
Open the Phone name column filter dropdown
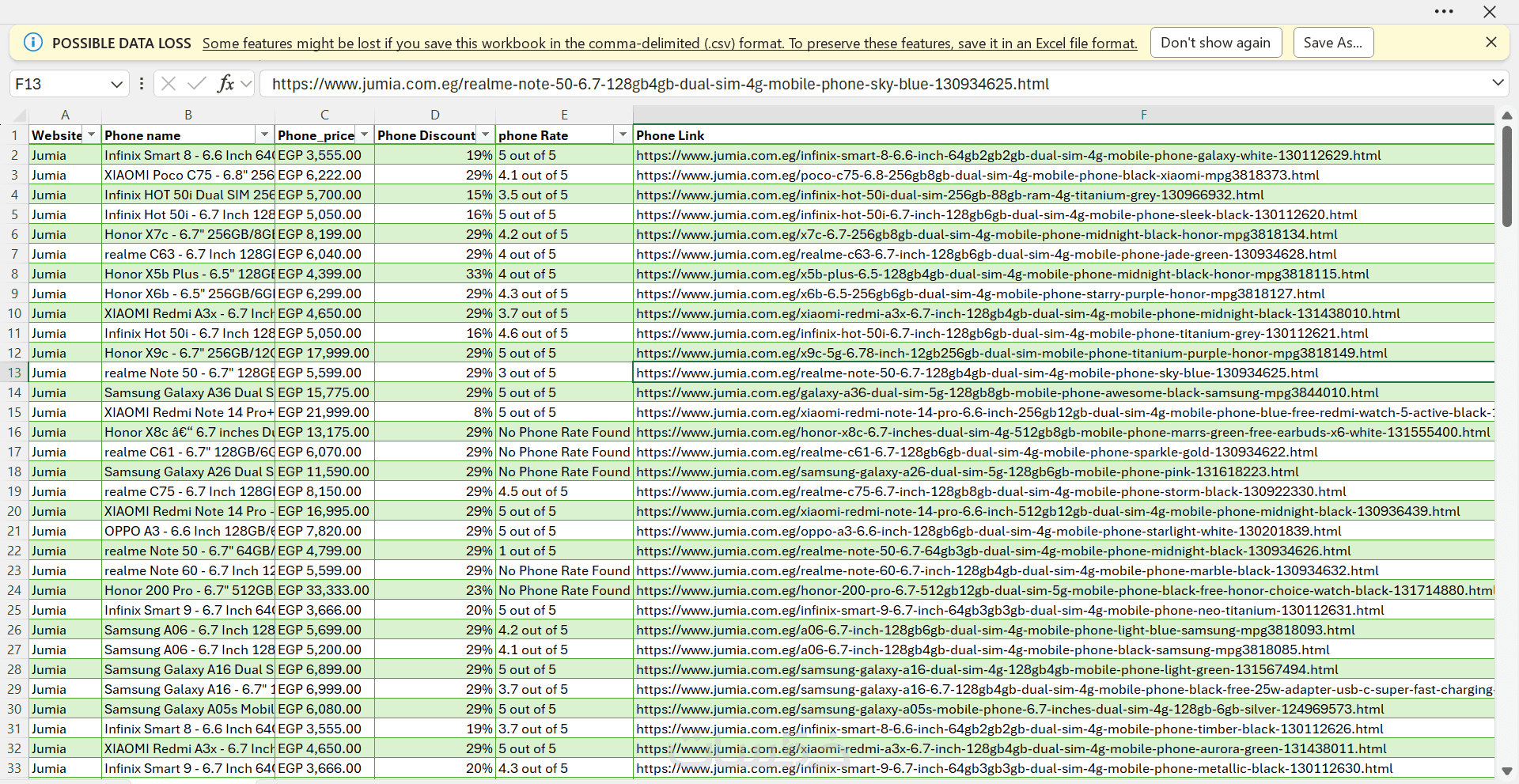click(x=265, y=135)
